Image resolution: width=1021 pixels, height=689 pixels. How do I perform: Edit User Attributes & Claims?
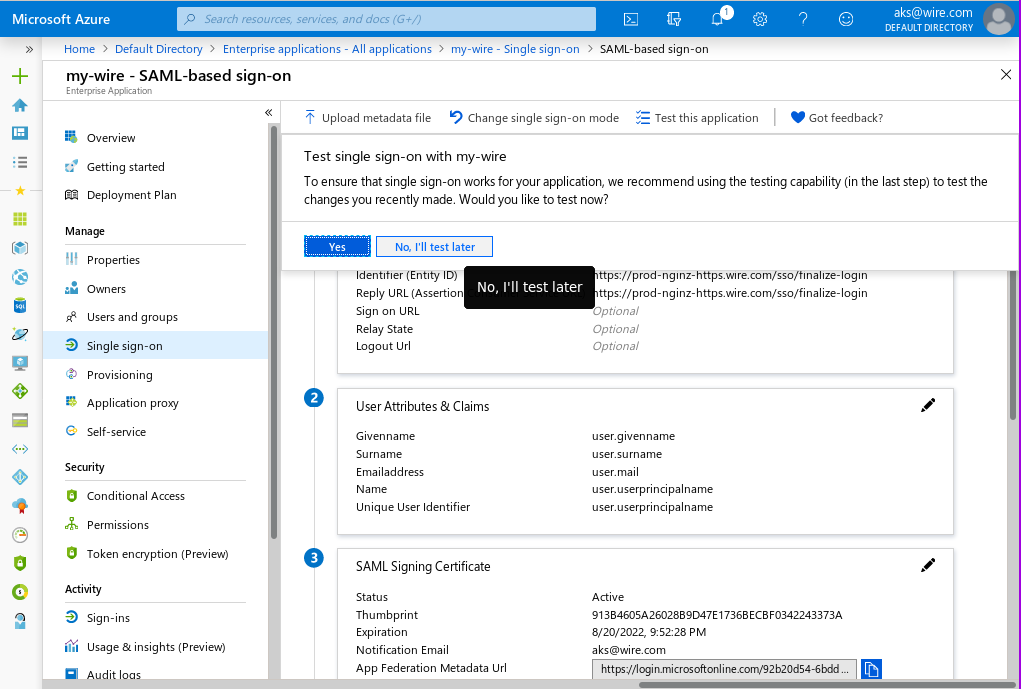pos(928,405)
